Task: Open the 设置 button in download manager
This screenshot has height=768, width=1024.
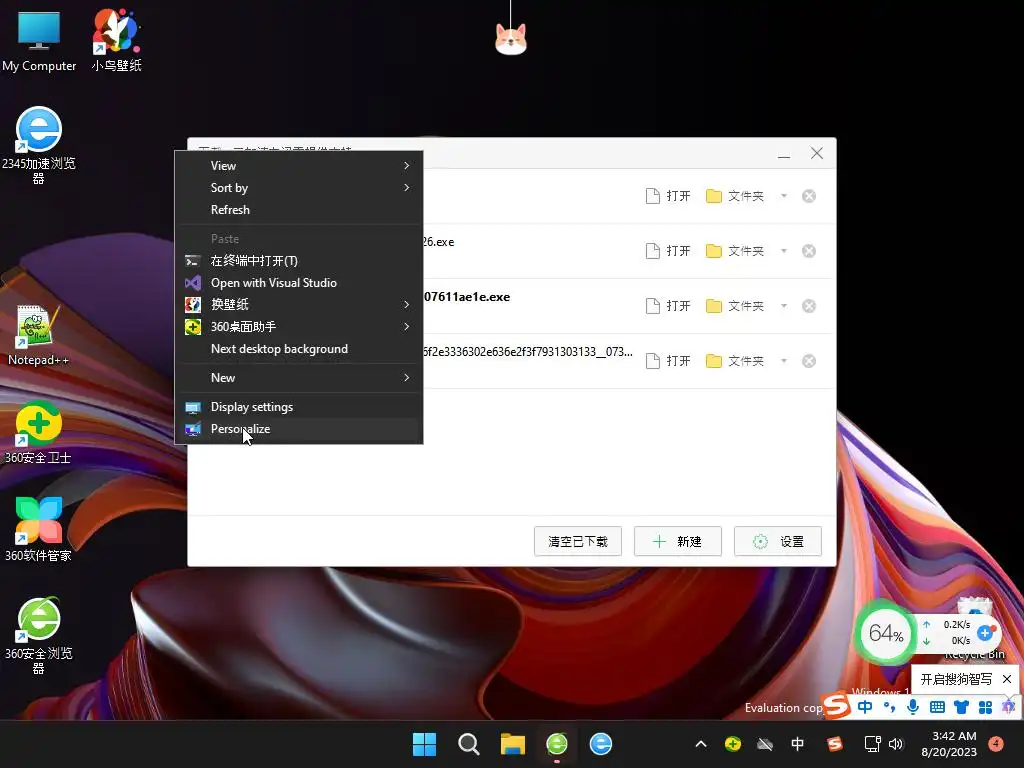Action: [778, 541]
